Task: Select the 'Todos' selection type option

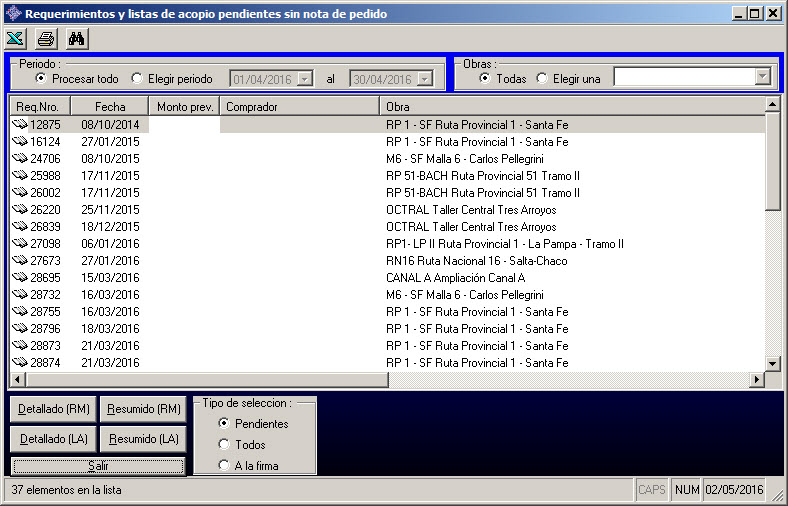Action: click(224, 444)
